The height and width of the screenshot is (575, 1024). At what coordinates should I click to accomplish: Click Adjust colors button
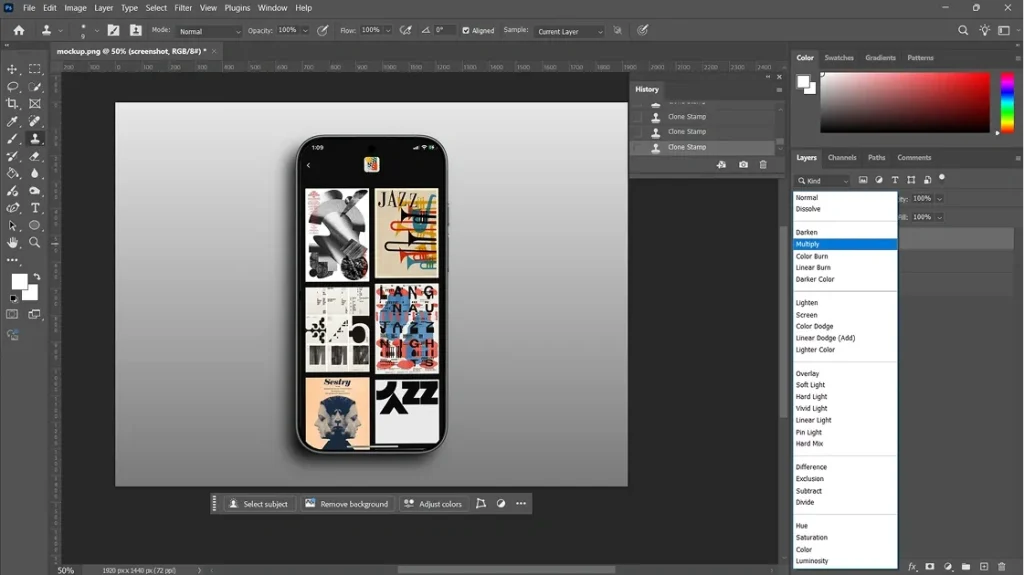[x=433, y=504]
